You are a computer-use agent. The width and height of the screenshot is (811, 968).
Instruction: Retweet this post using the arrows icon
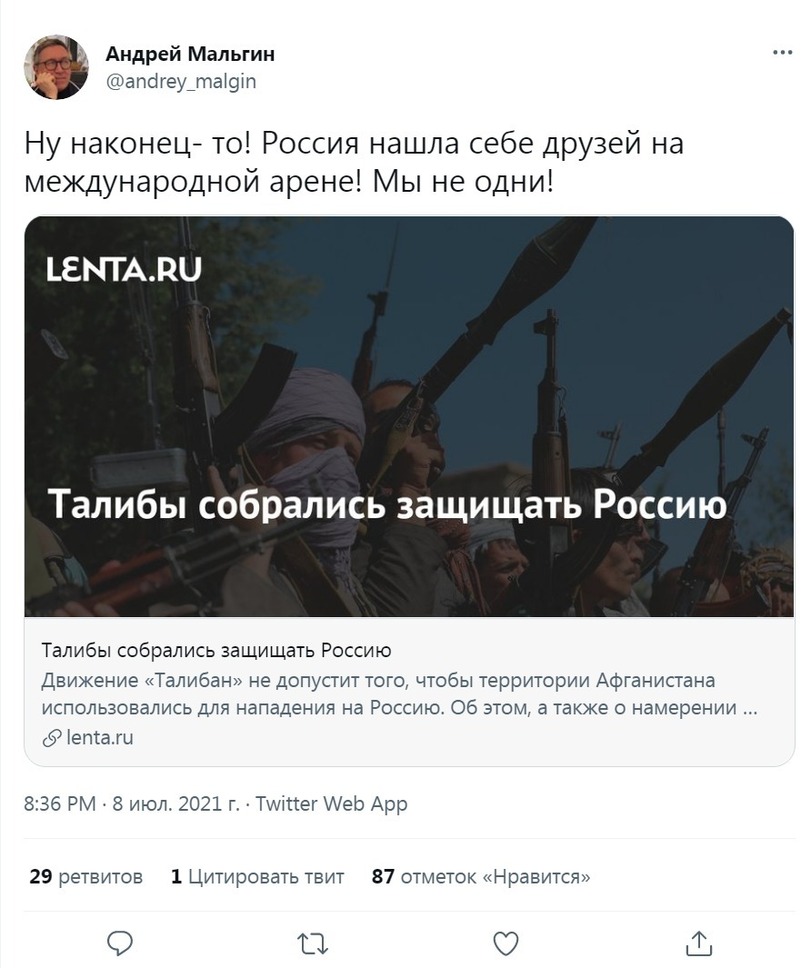(313, 941)
